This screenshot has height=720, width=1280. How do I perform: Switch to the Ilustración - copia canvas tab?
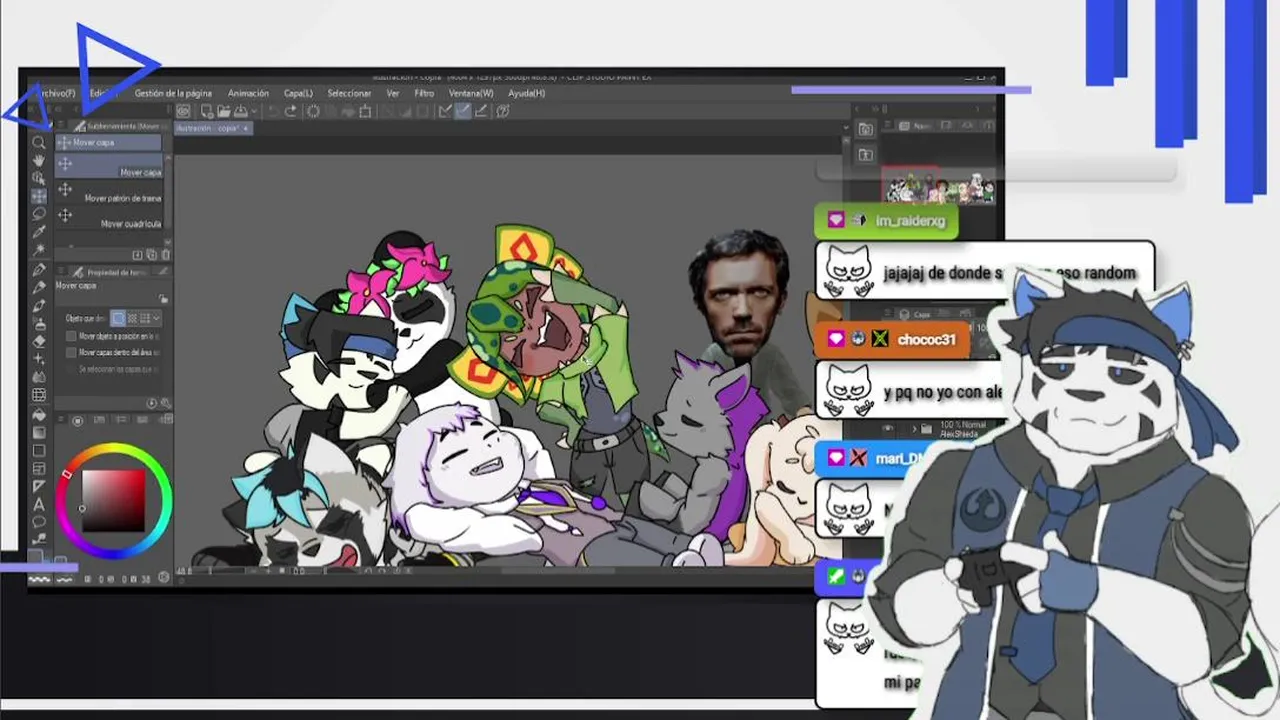pos(214,128)
